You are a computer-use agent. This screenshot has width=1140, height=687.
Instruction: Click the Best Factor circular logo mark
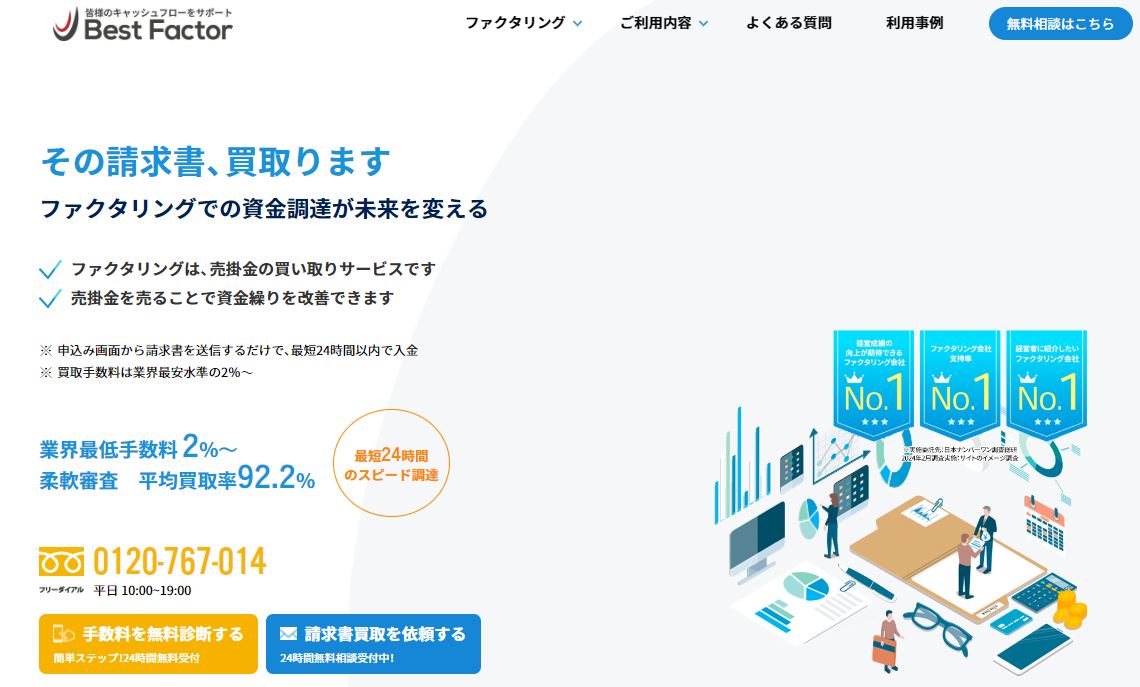click(x=66, y=24)
